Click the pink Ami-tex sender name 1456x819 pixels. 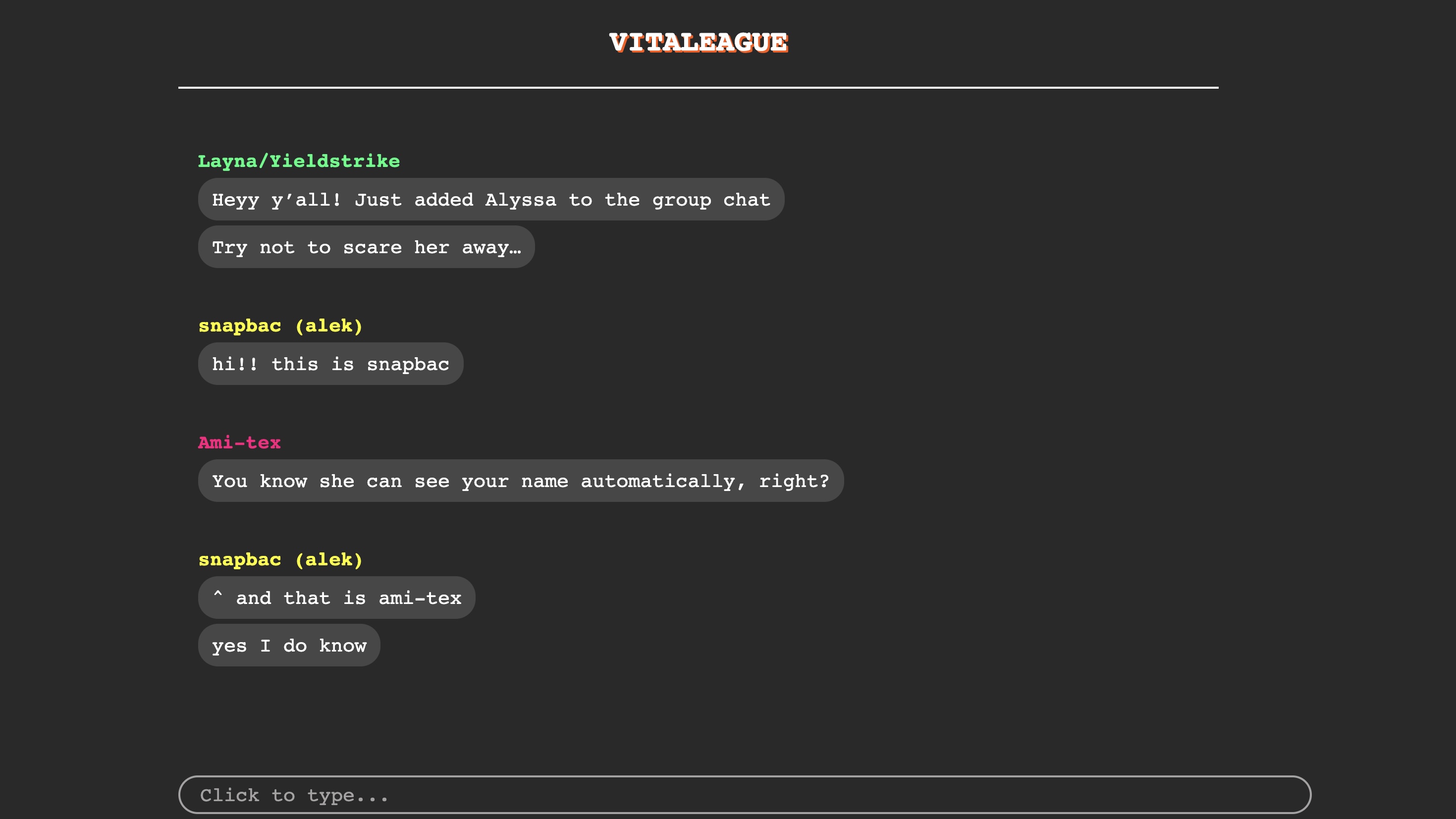pyautogui.click(x=239, y=442)
